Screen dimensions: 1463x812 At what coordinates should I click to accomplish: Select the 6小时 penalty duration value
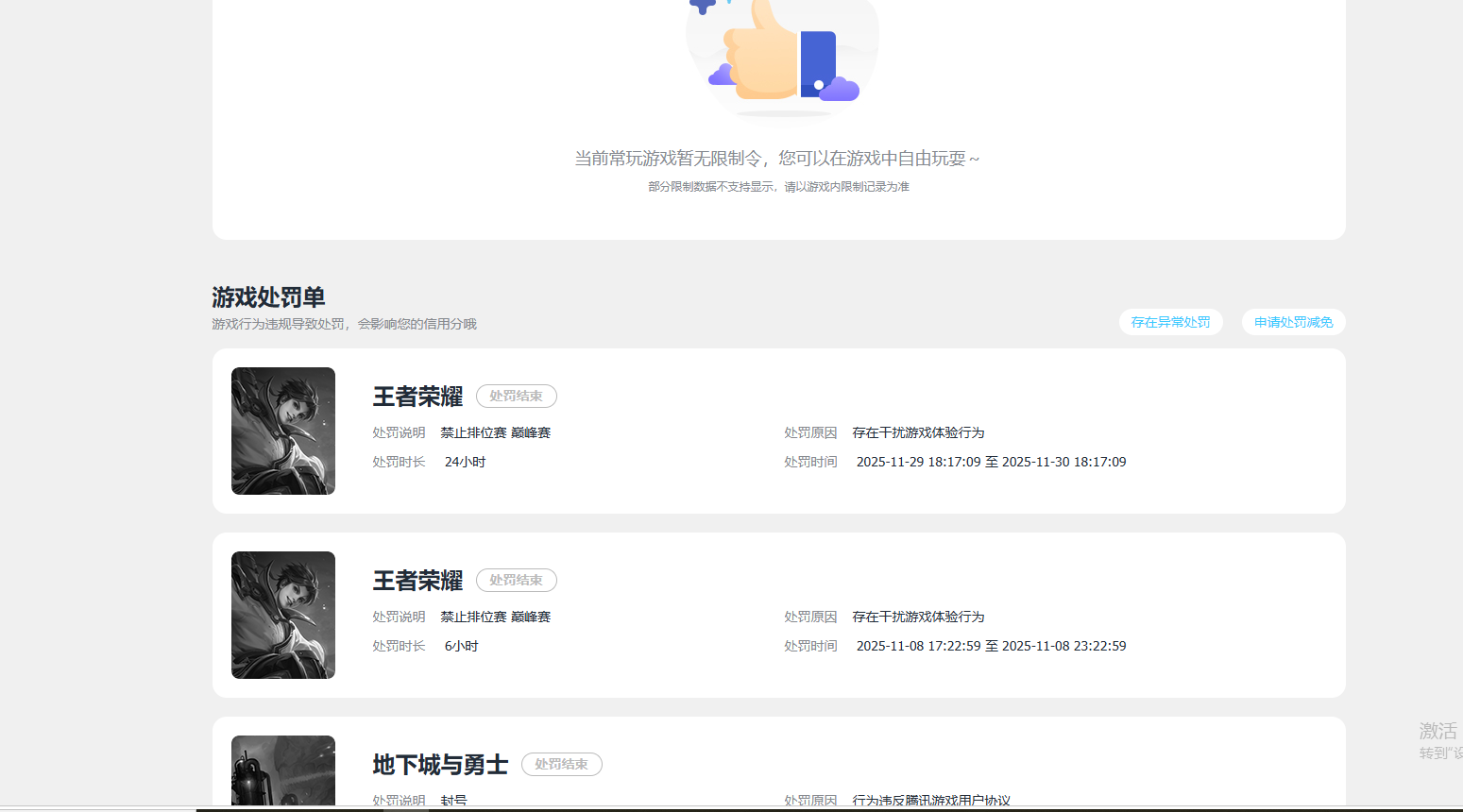tap(462, 646)
